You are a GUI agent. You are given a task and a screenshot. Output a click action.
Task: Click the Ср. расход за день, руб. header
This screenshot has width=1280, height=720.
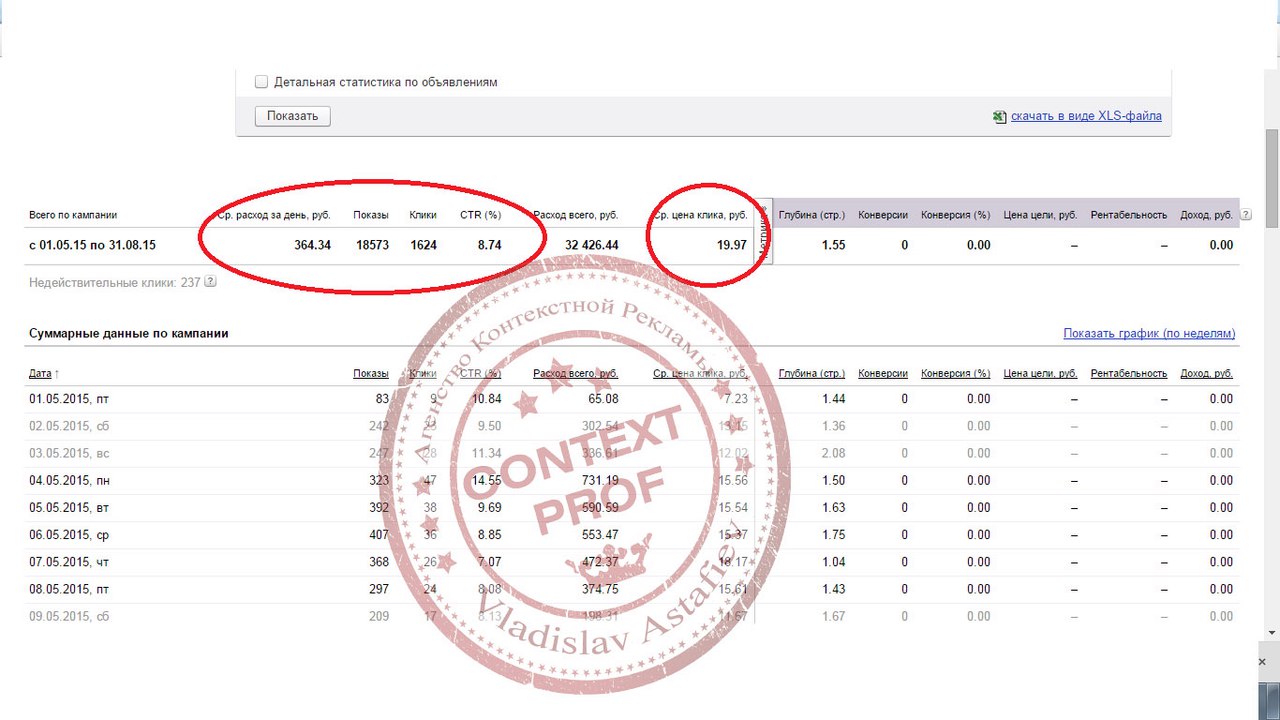tap(273, 214)
